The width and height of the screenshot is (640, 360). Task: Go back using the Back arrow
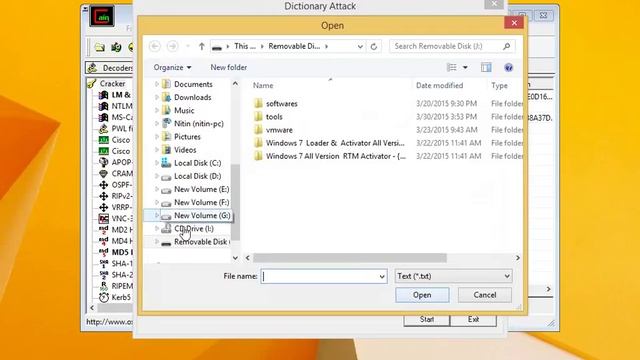(x=155, y=46)
